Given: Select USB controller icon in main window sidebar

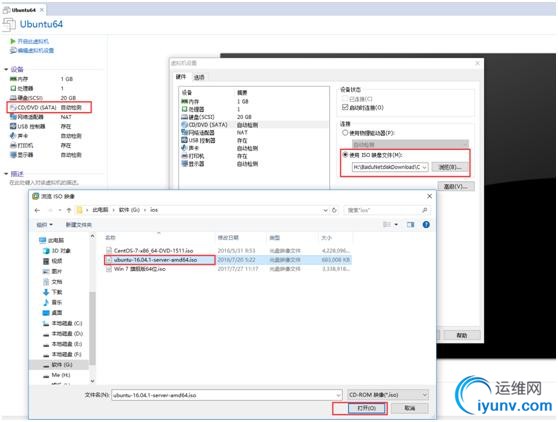Looking at the screenshot, I should [13, 126].
